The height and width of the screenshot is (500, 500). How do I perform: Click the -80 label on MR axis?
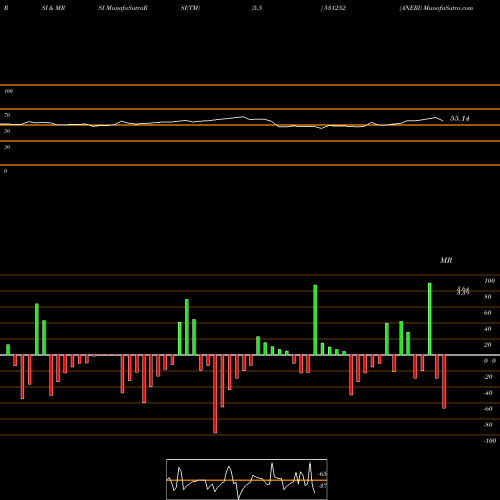coord(488,425)
